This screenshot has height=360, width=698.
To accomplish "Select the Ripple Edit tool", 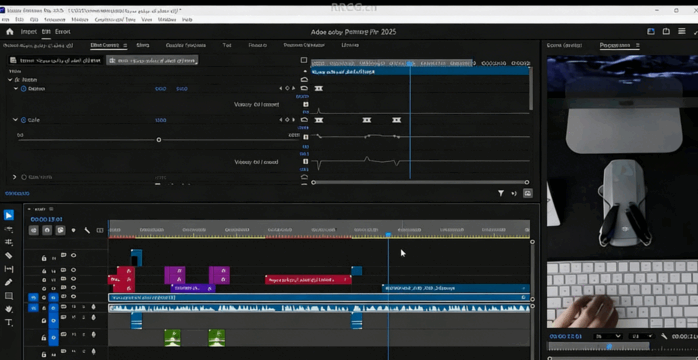I will click(8, 242).
